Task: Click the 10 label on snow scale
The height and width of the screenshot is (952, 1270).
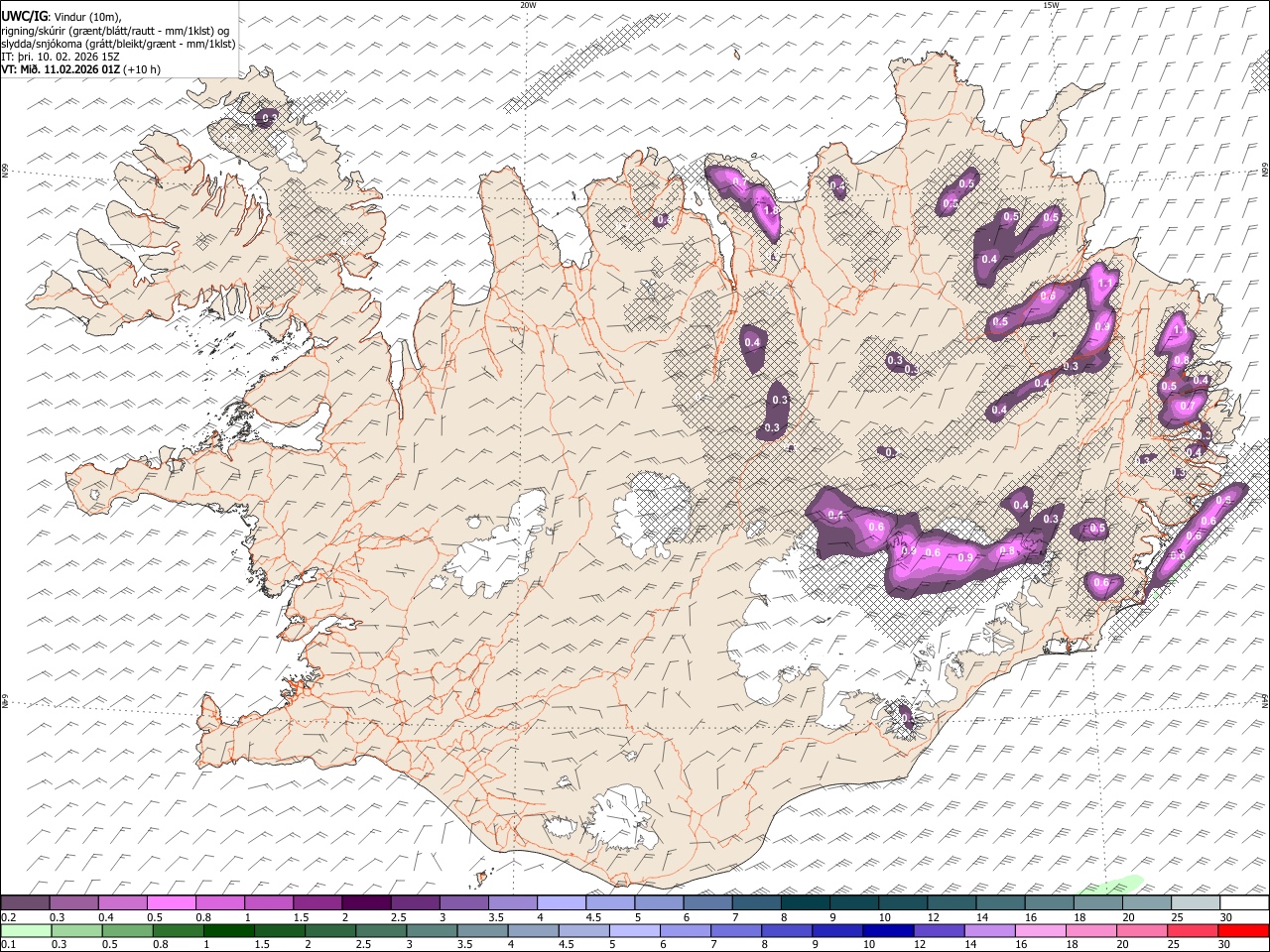Action: click(x=883, y=917)
